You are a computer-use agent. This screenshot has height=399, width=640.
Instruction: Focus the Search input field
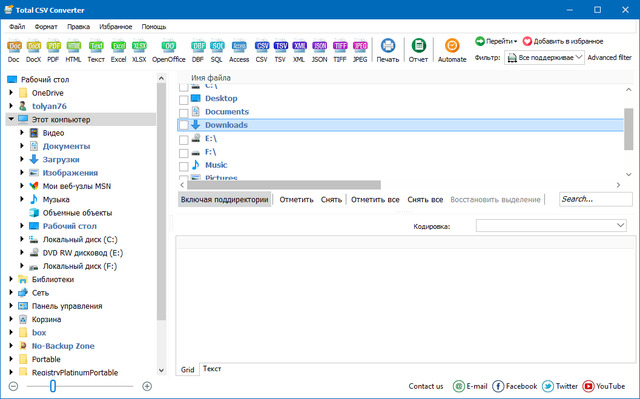(x=596, y=199)
